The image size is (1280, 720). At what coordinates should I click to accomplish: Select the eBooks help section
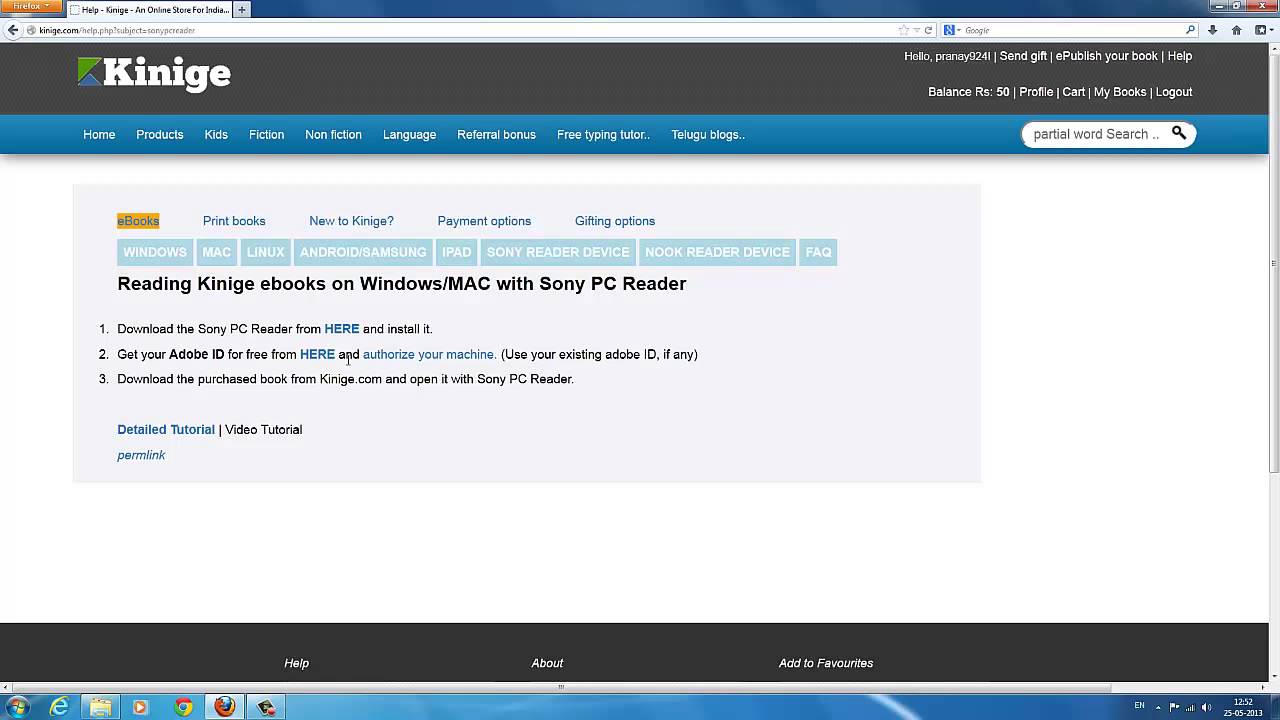pyautogui.click(x=138, y=221)
